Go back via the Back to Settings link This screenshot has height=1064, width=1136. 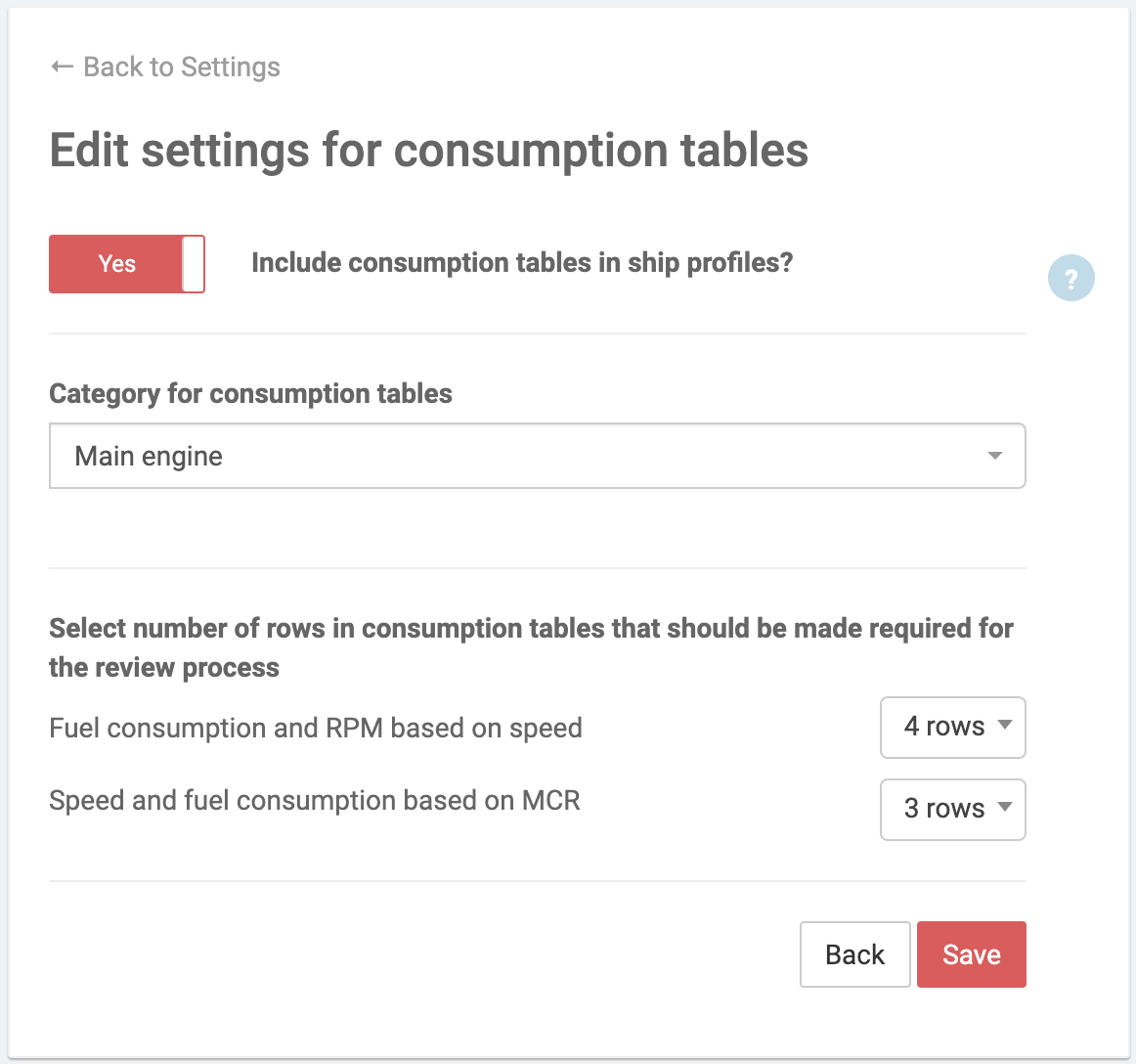click(x=182, y=66)
